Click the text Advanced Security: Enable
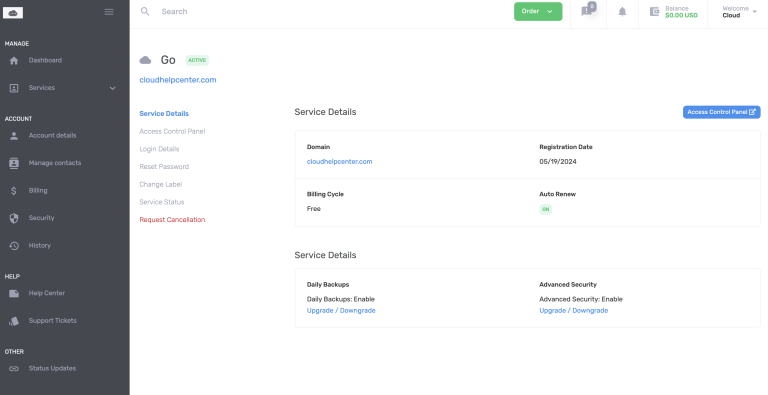Viewport: 768px width, 395px height. point(581,299)
